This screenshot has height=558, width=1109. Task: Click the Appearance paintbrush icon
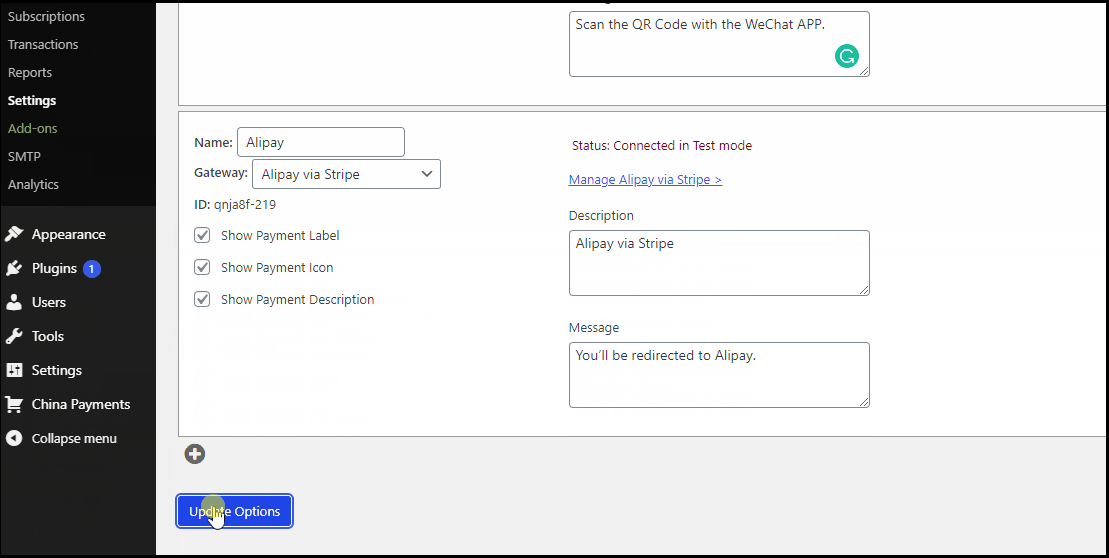click(14, 234)
